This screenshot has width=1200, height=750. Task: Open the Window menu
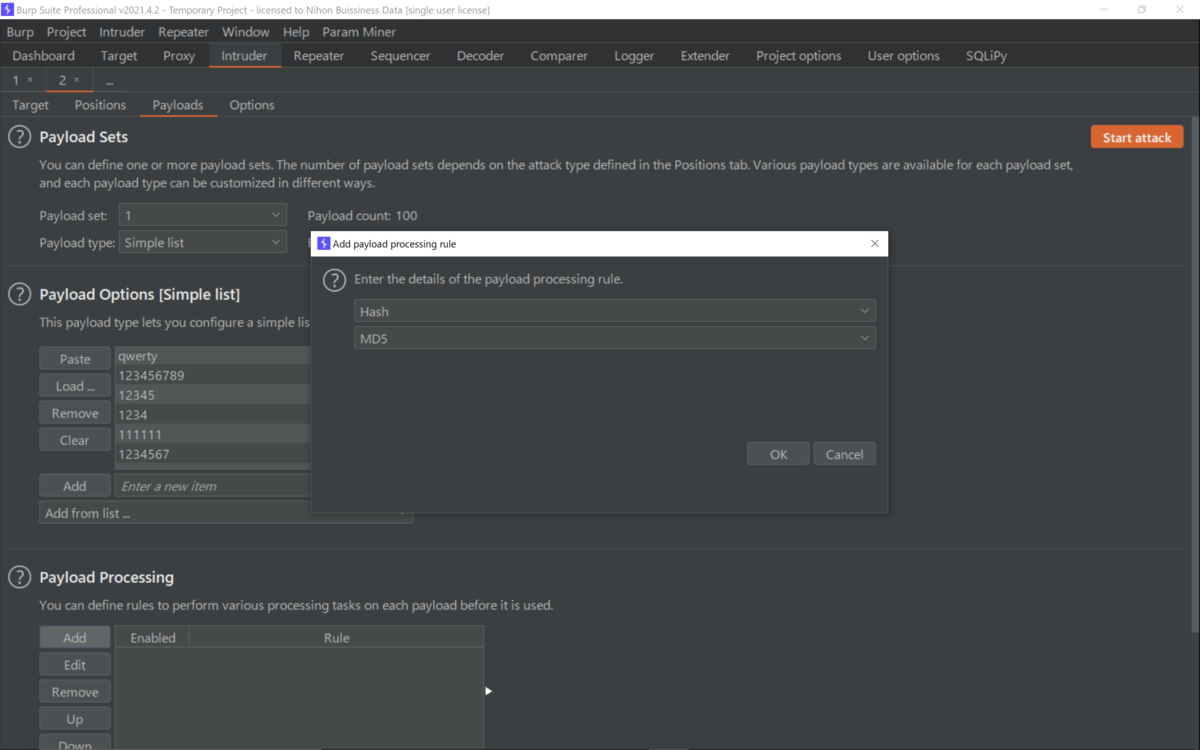[x=246, y=32]
